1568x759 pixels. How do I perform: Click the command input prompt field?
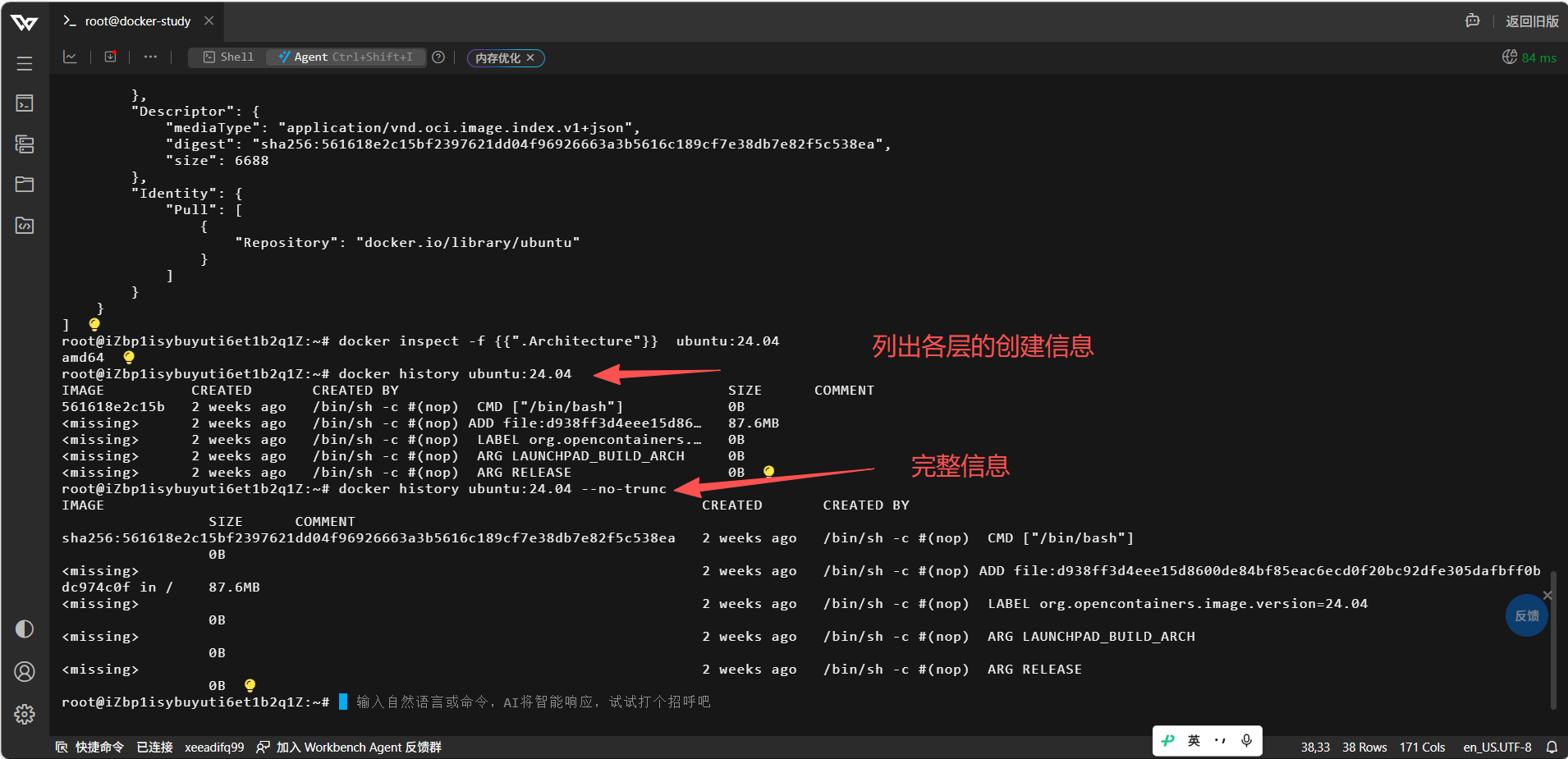(x=534, y=702)
